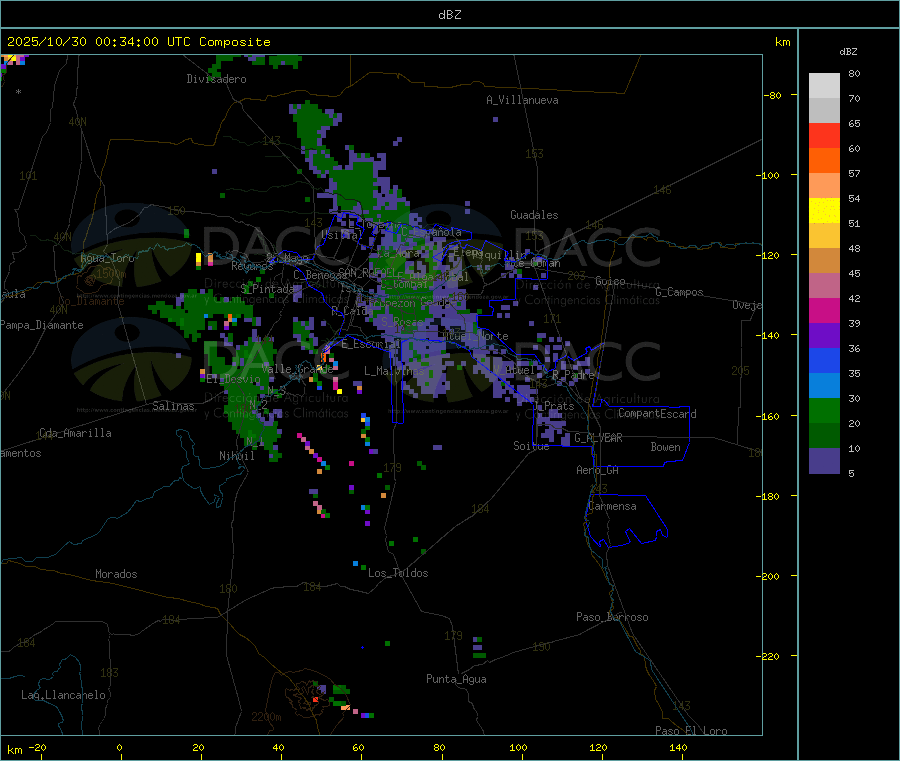
Task: Click the '-220' y-axis tick label
Action: click(x=770, y=657)
